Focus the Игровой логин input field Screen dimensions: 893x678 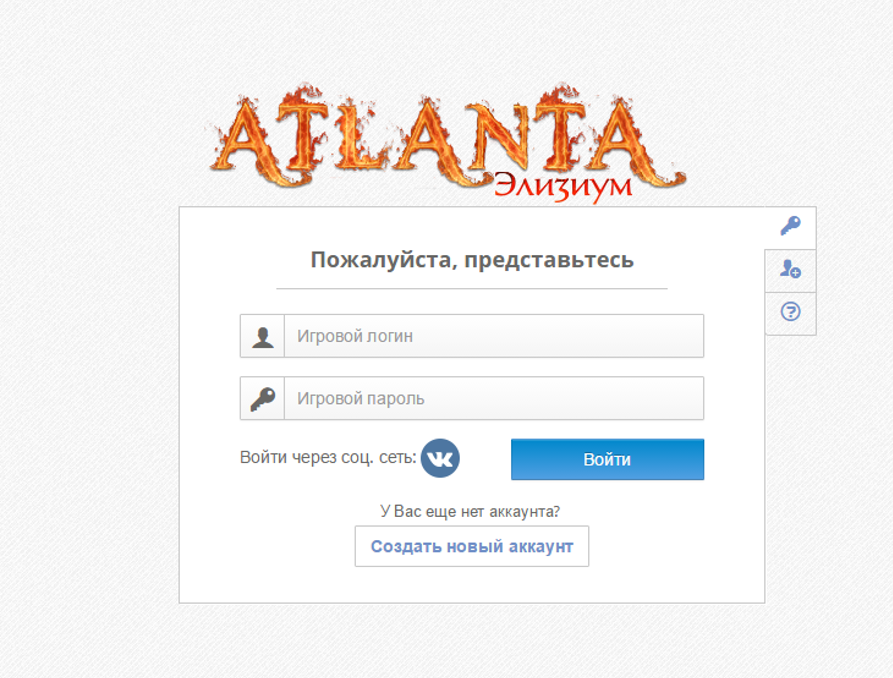click(x=494, y=336)
